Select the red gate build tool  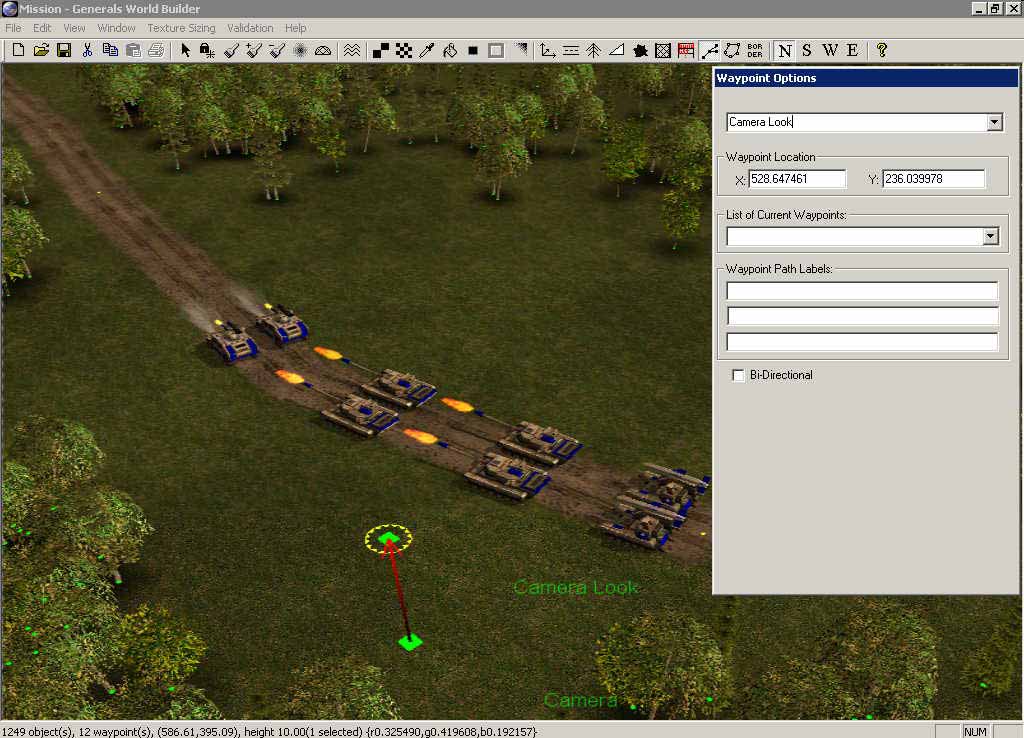(686, 50)
